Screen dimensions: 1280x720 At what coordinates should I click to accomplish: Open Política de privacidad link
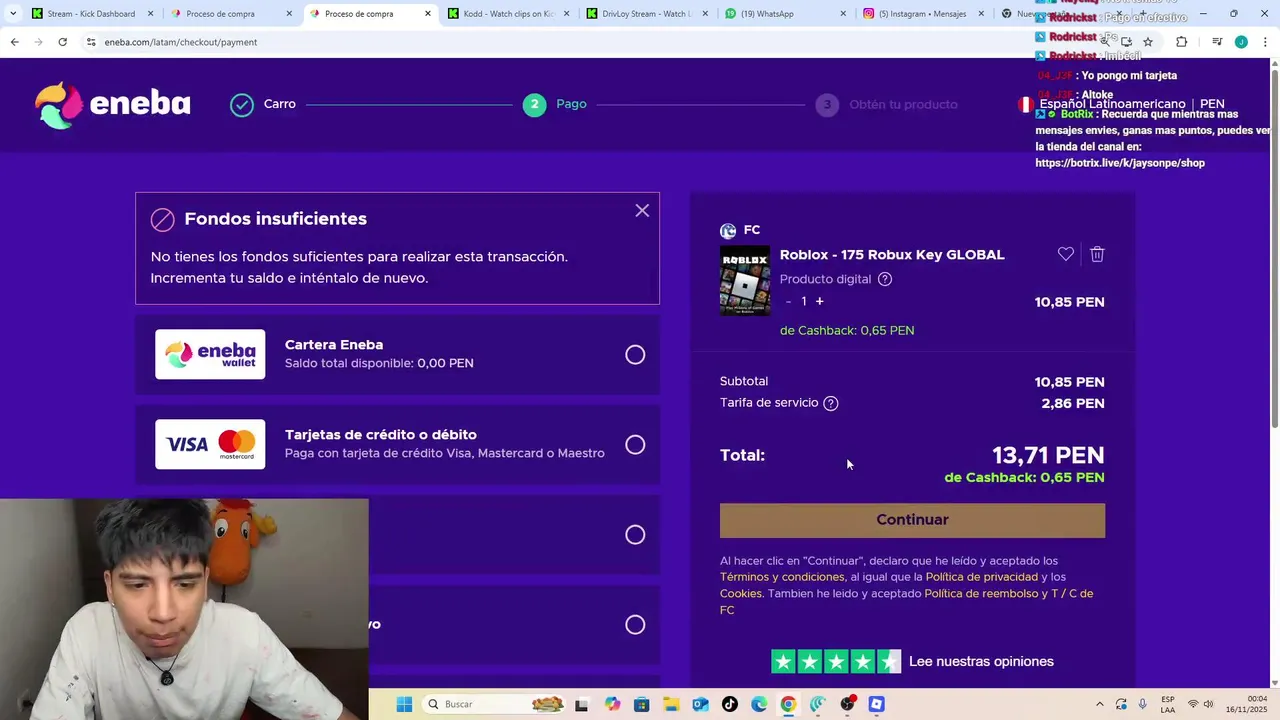[x=982, y=577]
